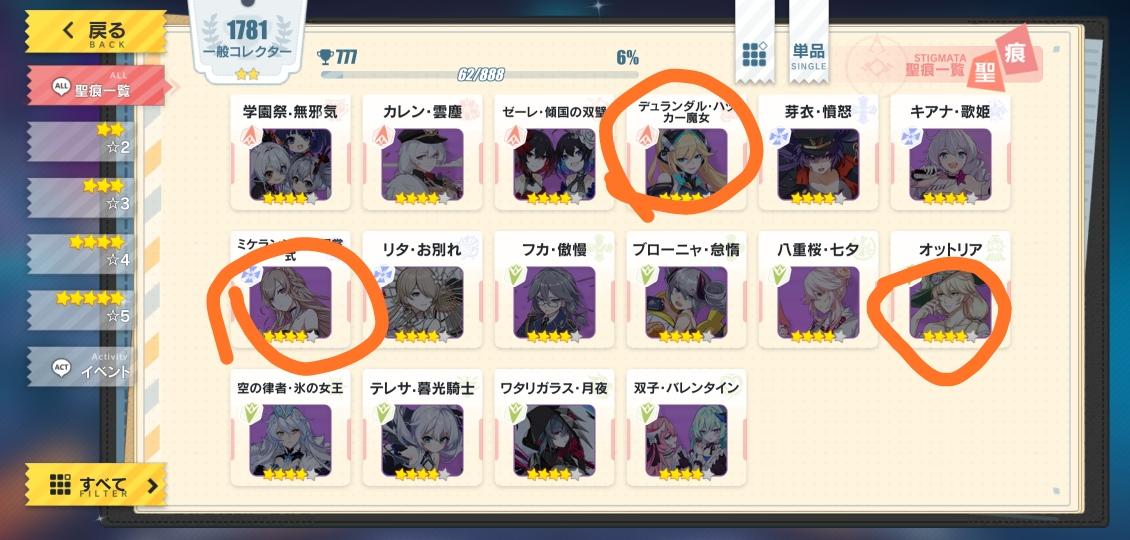
Task: Switch to 単品 SINGLE view
Action: (809, 54)
